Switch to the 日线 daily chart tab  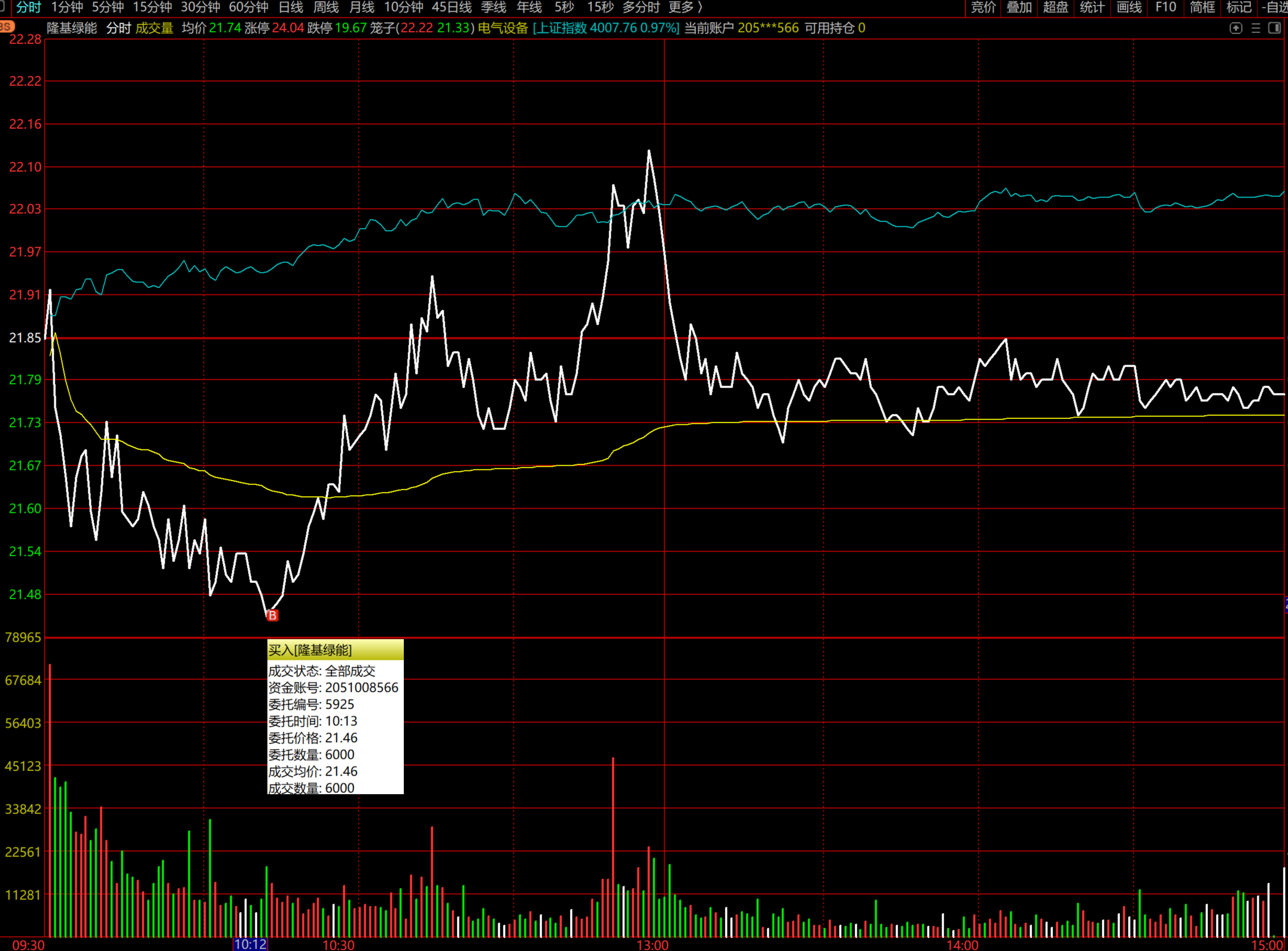point(291,7)
